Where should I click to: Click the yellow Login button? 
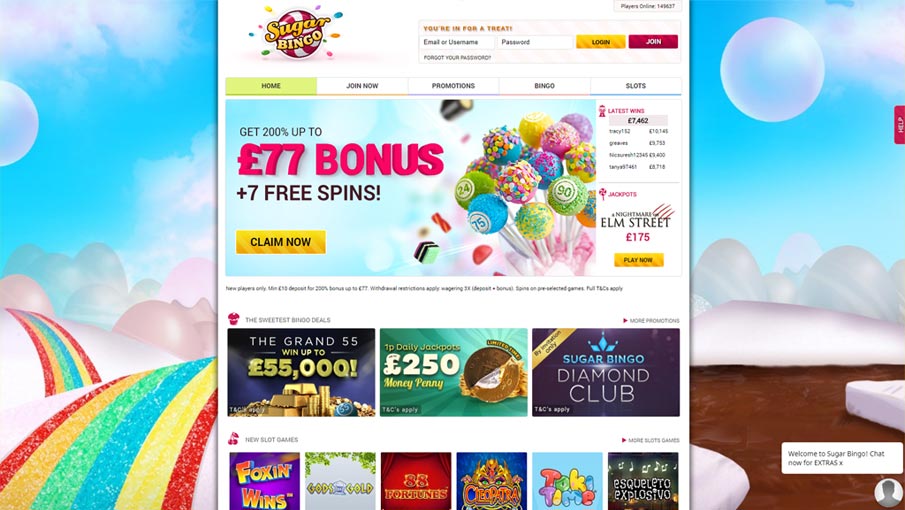click(600, 42)
